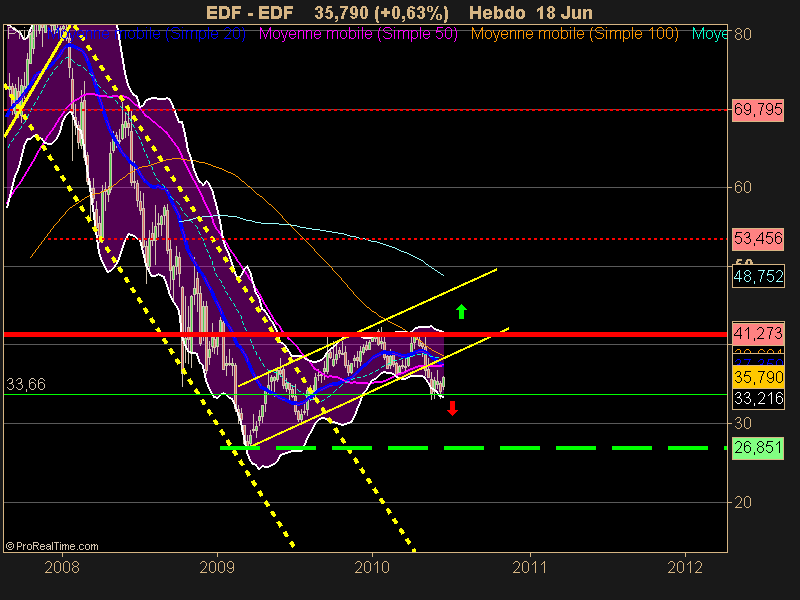This screenshot has height=600, width=800.
Task: Click the 20 price axis label
Action: pos(743,503)
